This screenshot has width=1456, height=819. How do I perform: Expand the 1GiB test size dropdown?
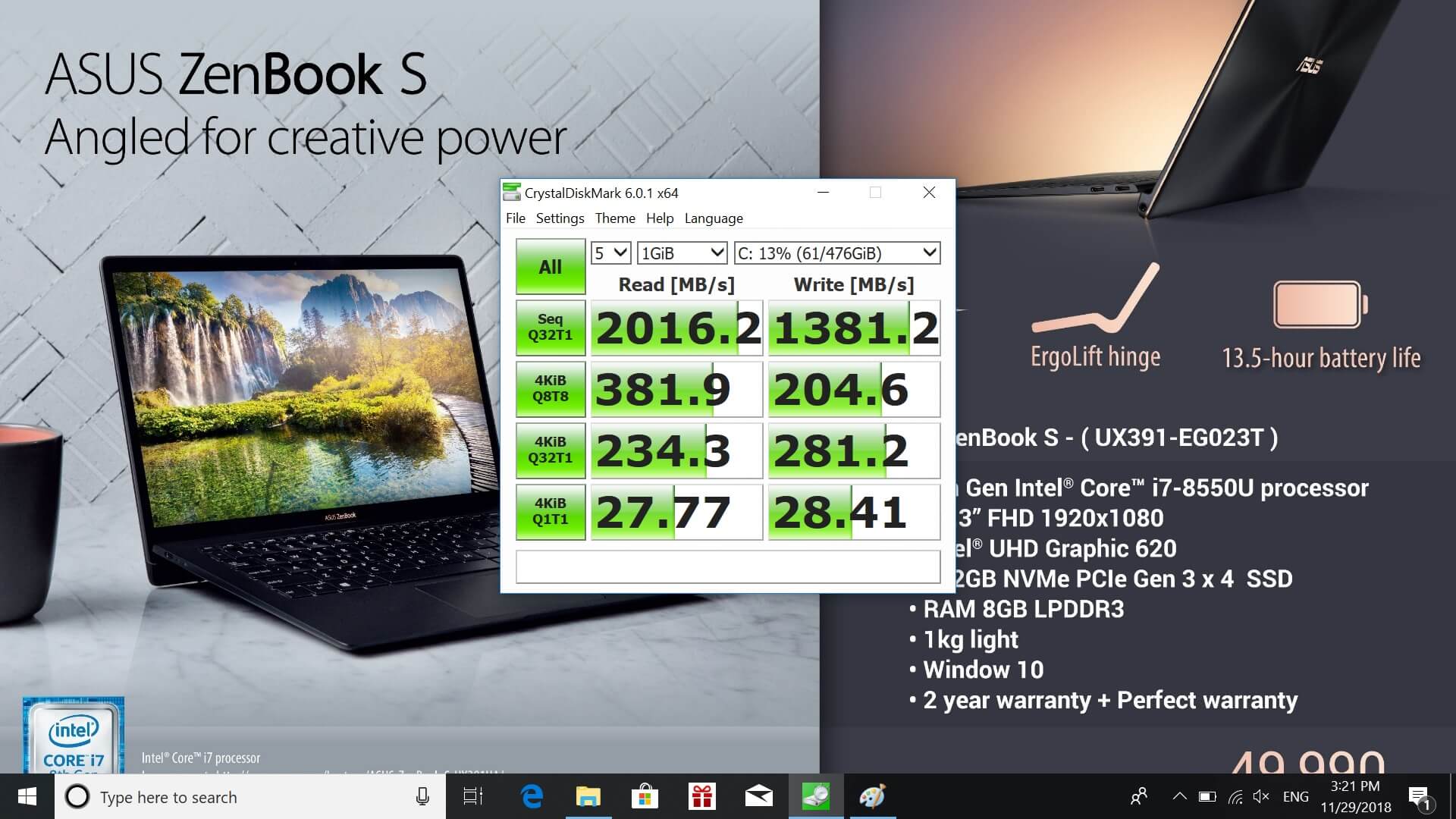coord(682,253)
